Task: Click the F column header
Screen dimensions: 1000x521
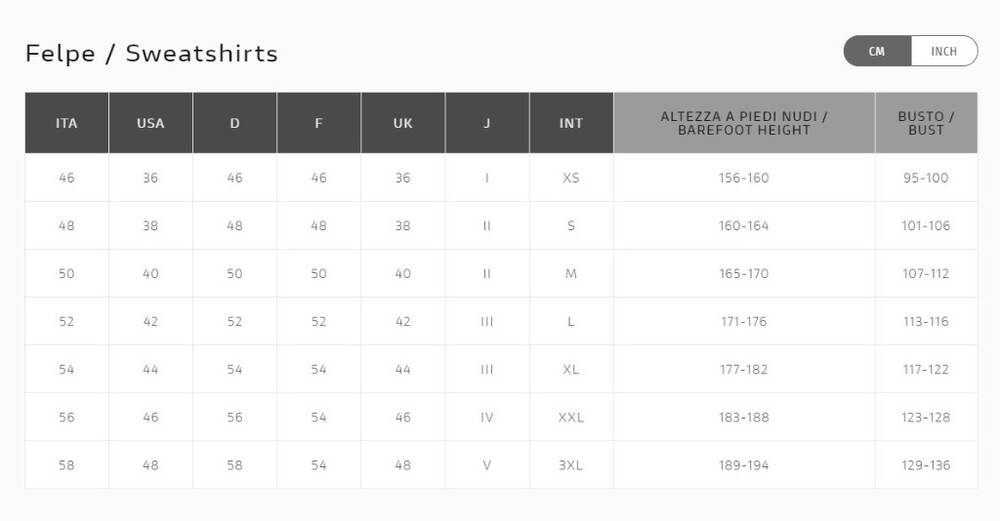Action: (x=318, y=123)
